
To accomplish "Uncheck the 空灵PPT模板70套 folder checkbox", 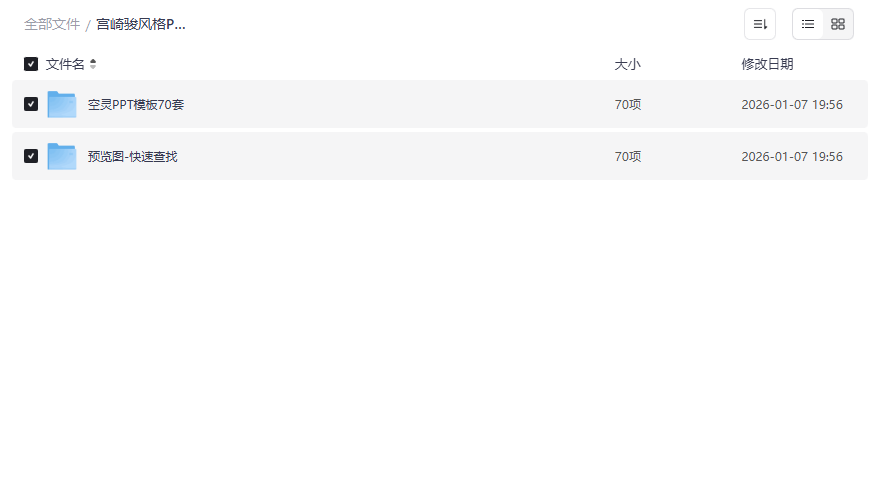I will pyautogui.click(x=31, y=104).
